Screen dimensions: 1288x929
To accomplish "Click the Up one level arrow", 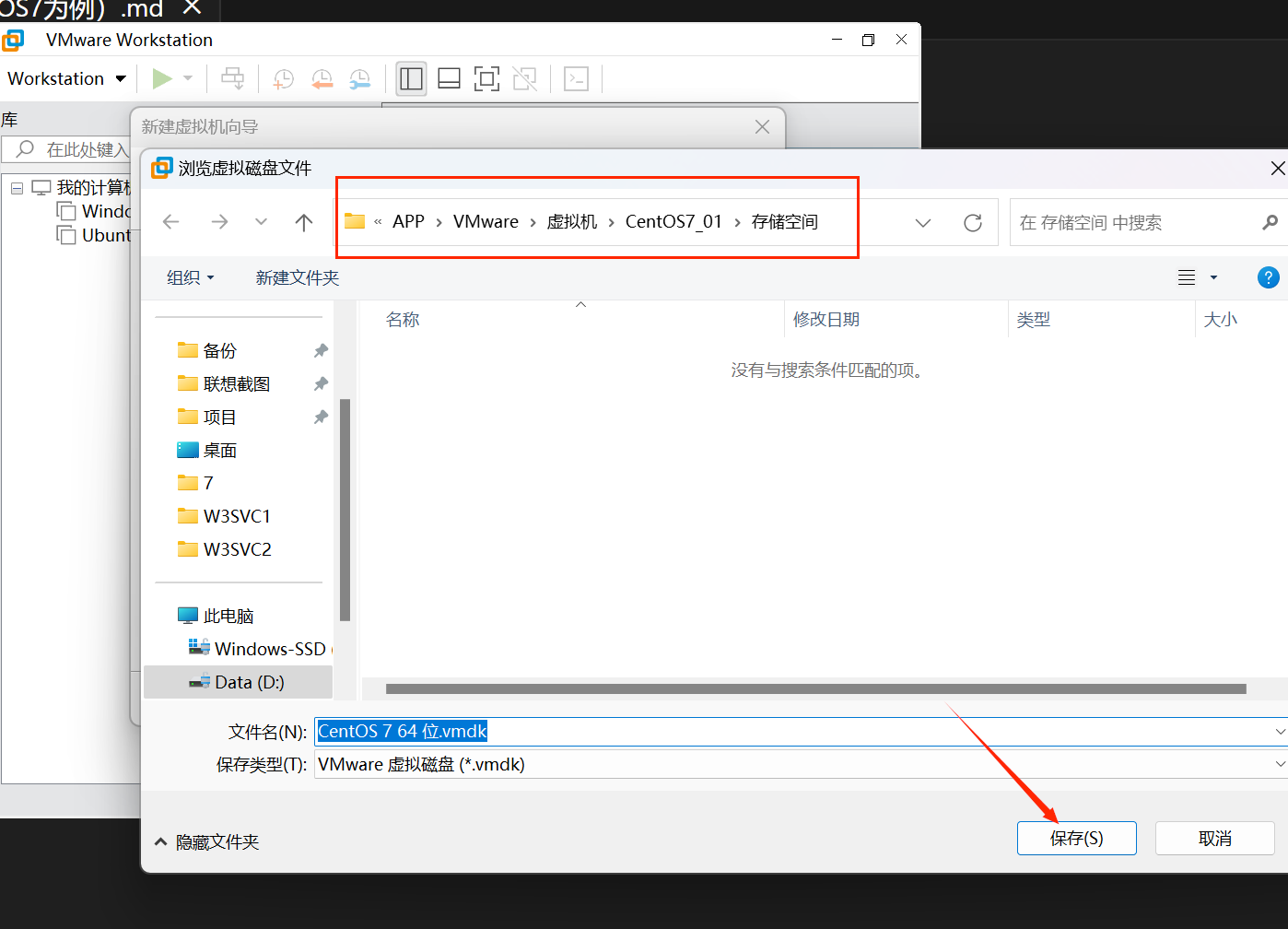I will coord(304,222).
